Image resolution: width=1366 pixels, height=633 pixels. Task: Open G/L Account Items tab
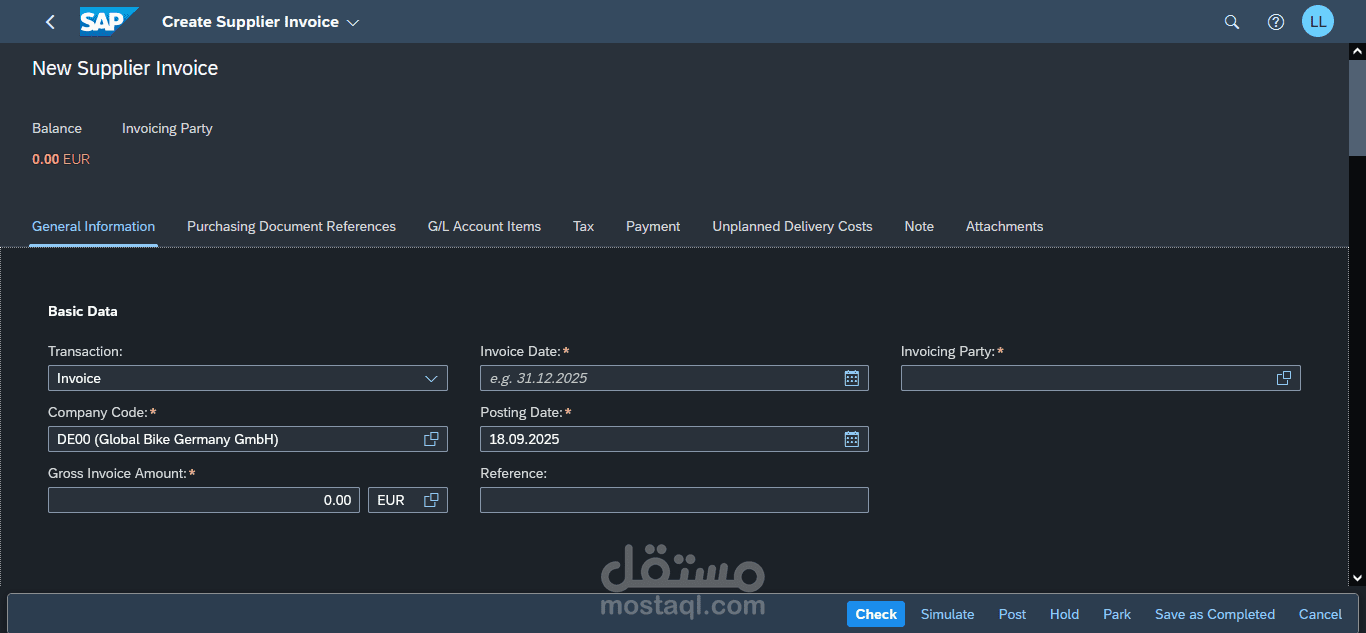pos(484,226)
